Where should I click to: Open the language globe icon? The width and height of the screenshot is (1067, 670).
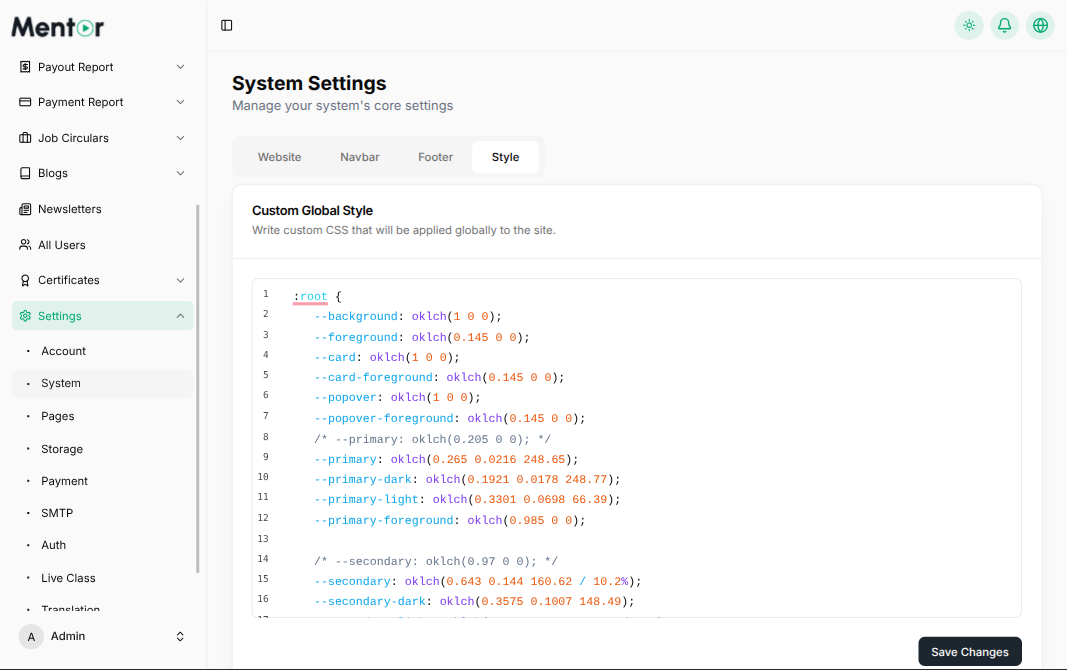(1040, 25)
